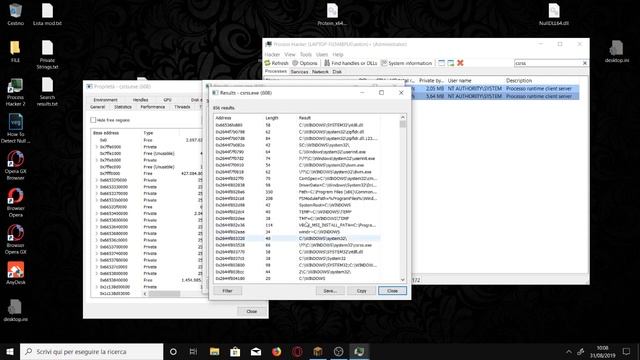This screenshot has height=360, width=640.
Task: Click Close in the Results dialog
Action: [392, 291]
